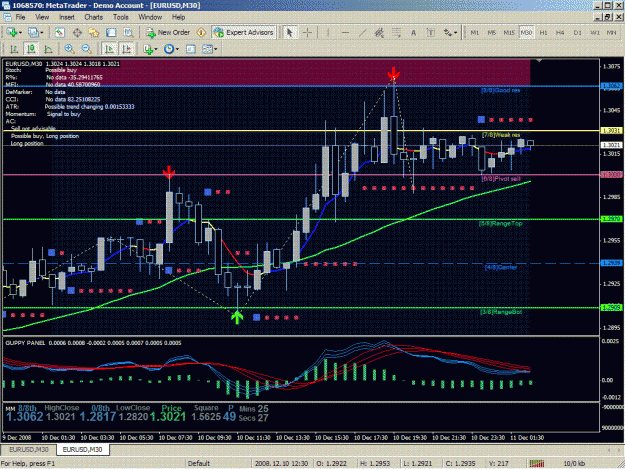Open the Terminal window icon
Screen dimensions: 625x469
tap(111, 33)
